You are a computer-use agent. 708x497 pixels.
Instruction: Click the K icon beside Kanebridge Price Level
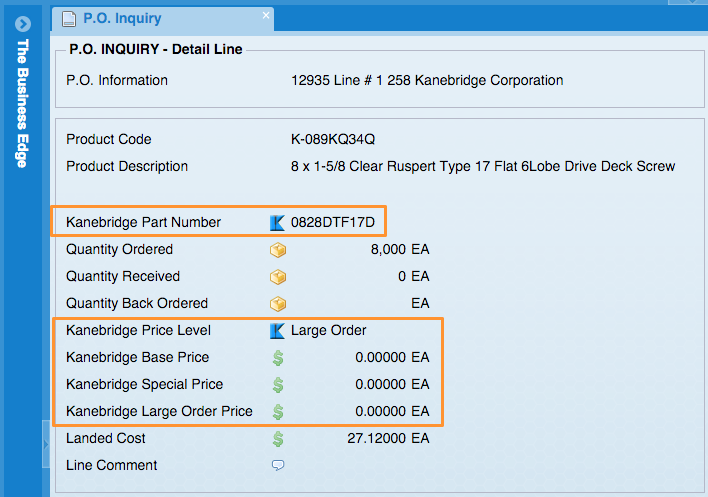277,331
